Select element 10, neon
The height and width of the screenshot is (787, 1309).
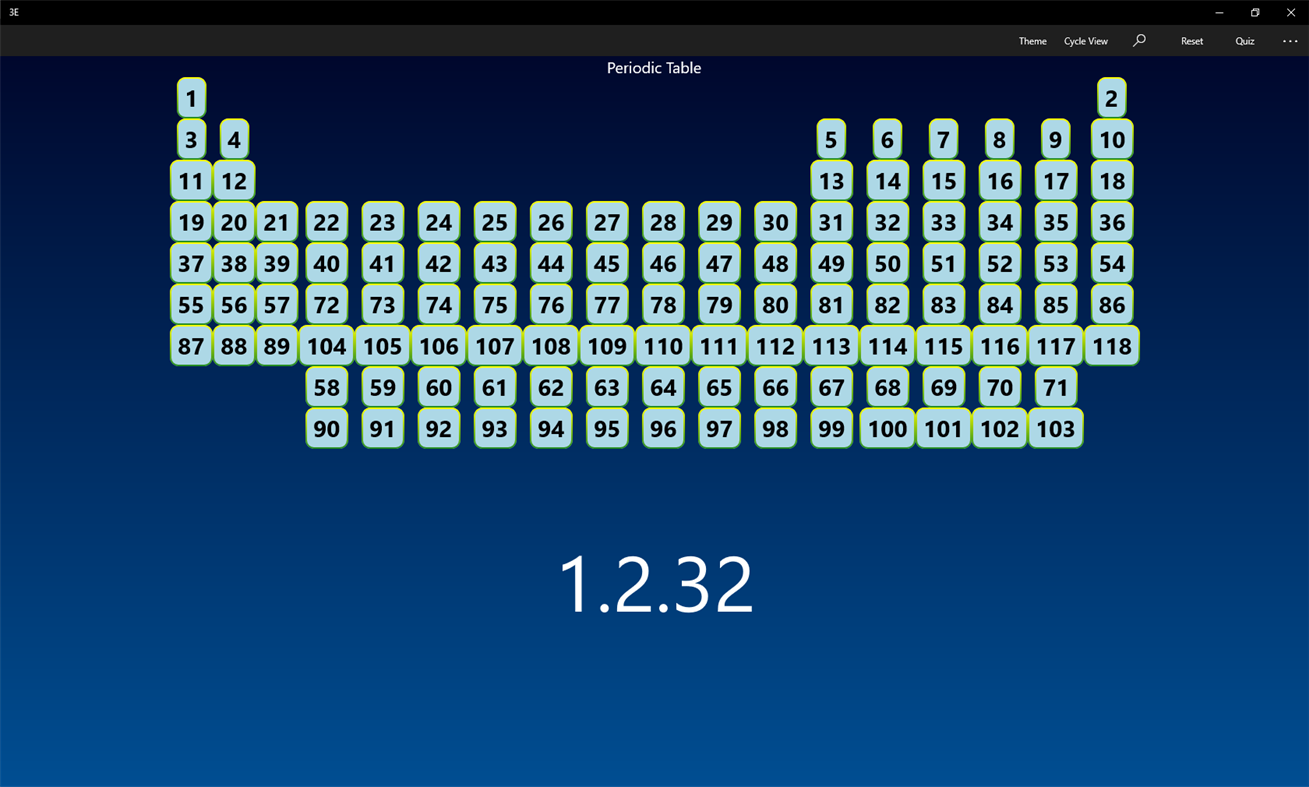(1111, 140)
